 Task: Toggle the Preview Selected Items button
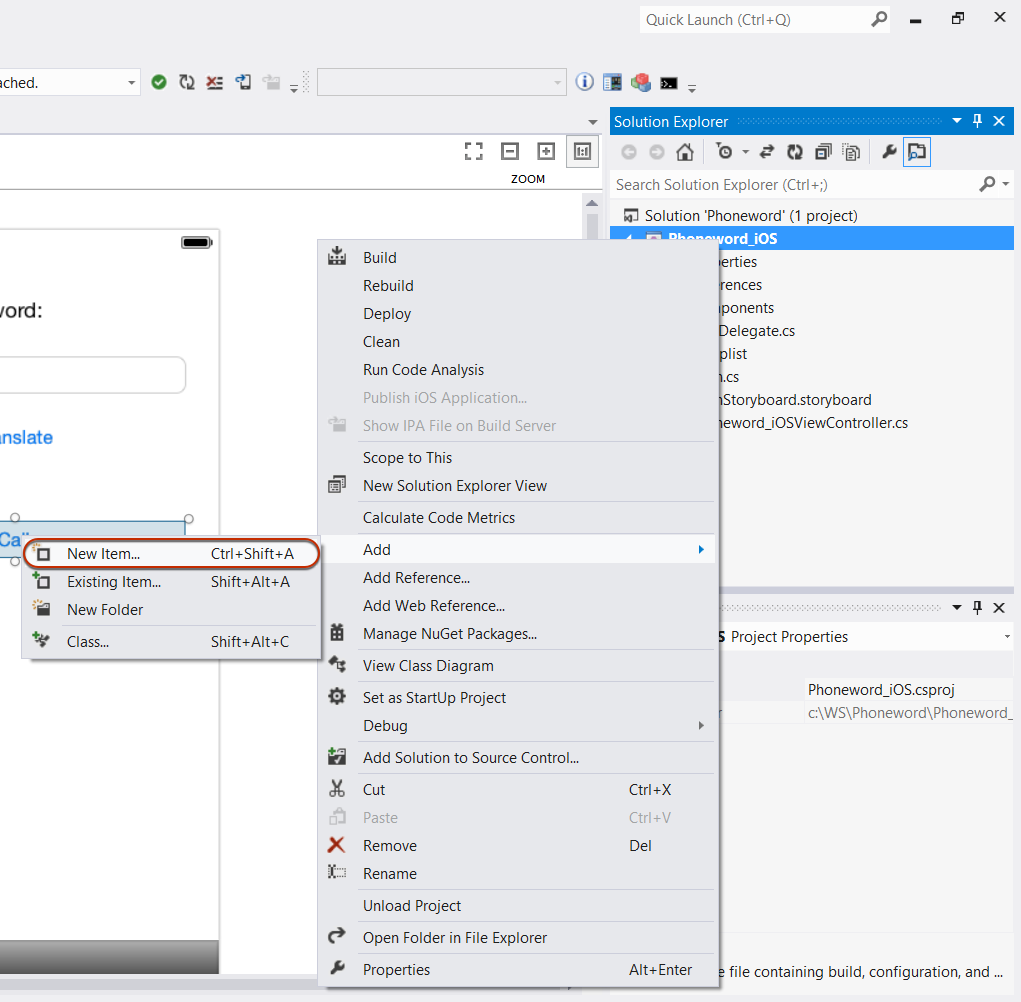pos(916,152)
